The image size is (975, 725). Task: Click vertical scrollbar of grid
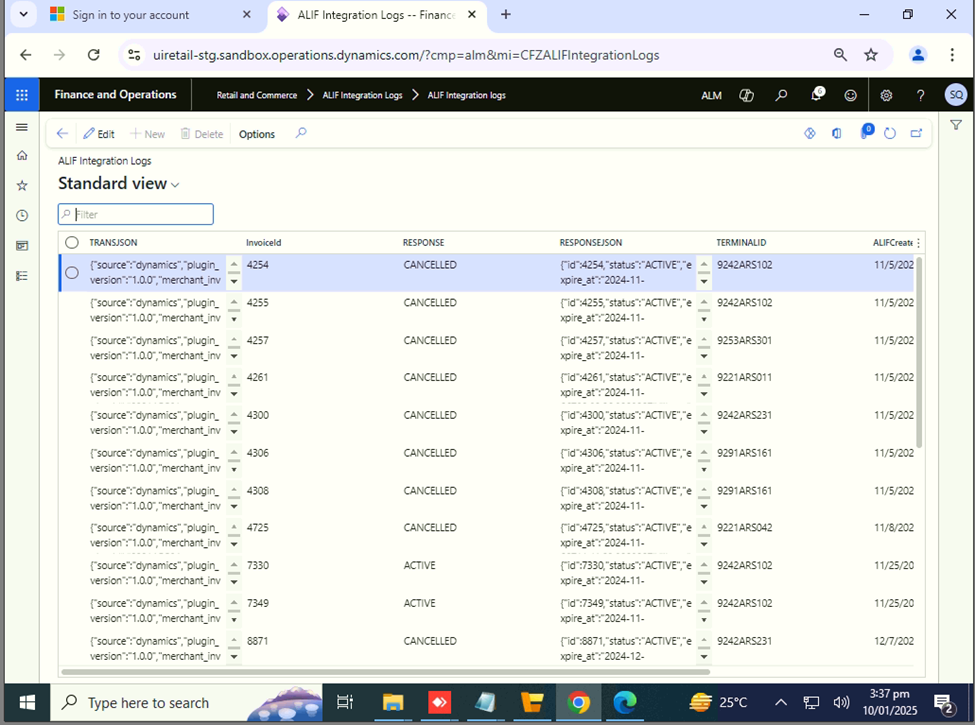click(x=919, y=351)
